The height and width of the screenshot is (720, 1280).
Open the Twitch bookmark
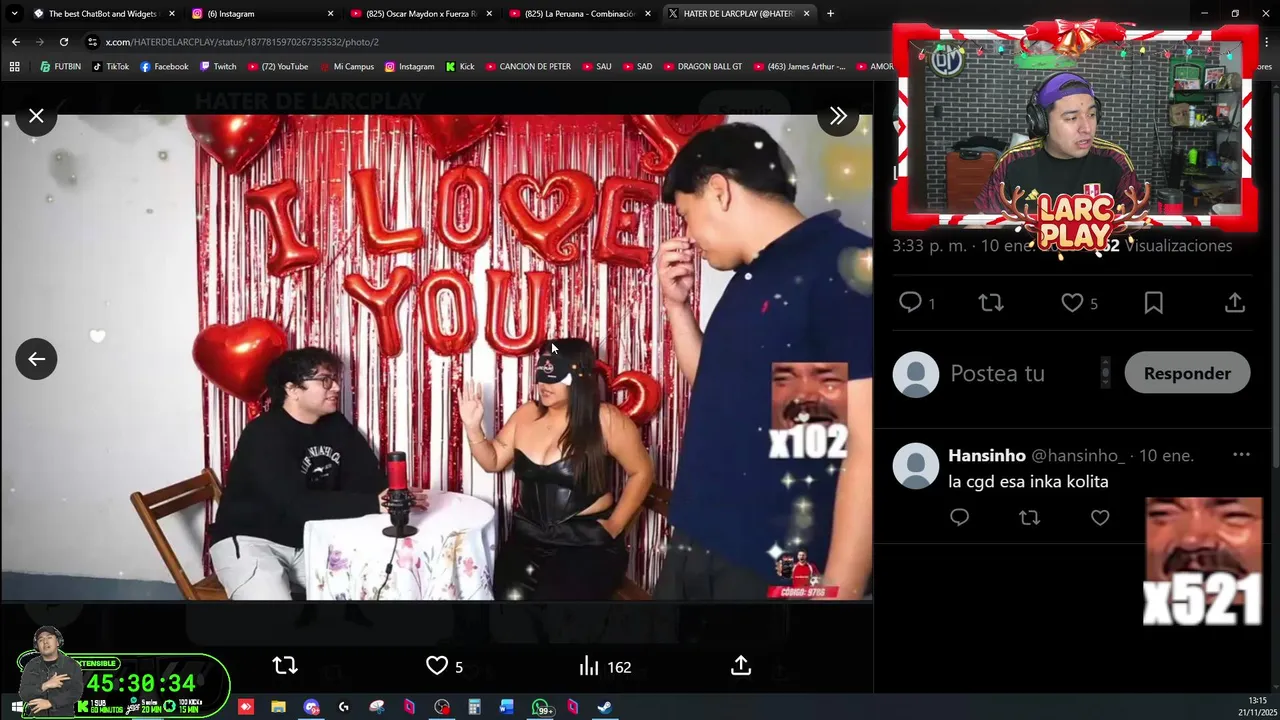click(x=218, y=67)
